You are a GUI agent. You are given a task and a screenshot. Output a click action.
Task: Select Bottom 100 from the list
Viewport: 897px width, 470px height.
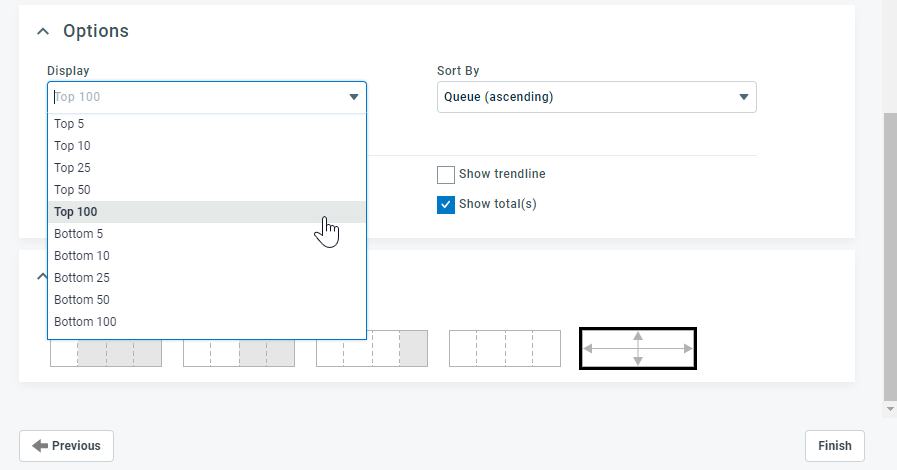tap(85, 322)
